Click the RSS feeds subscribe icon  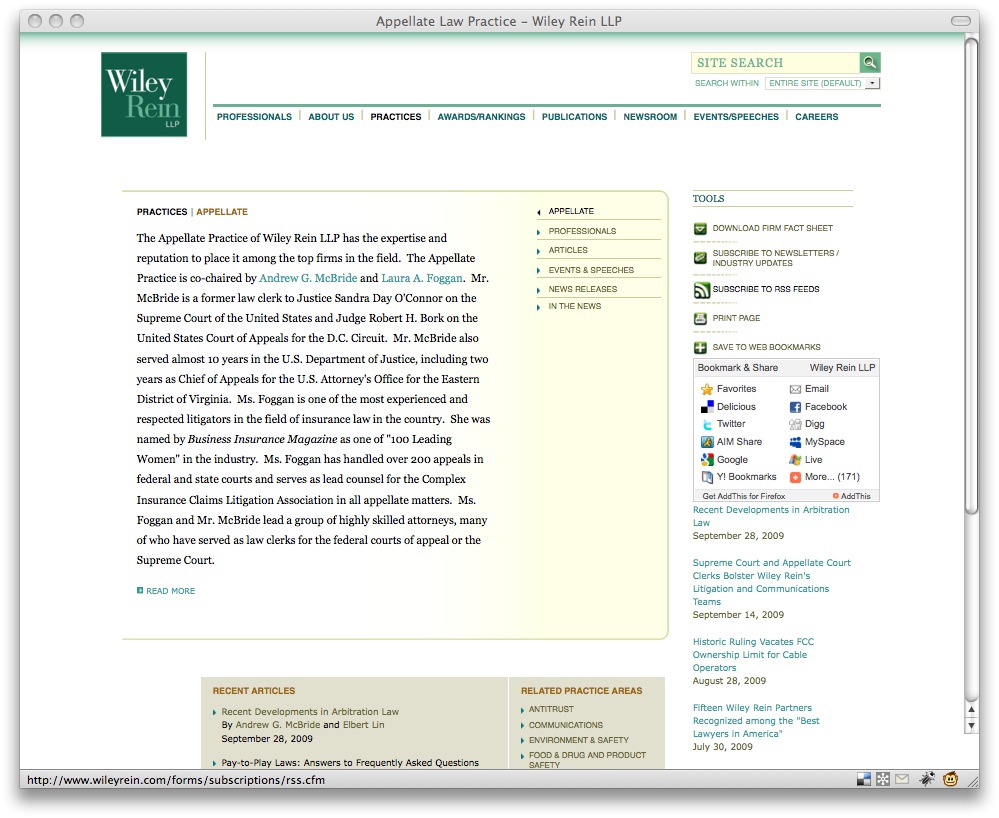coord(701,290)
